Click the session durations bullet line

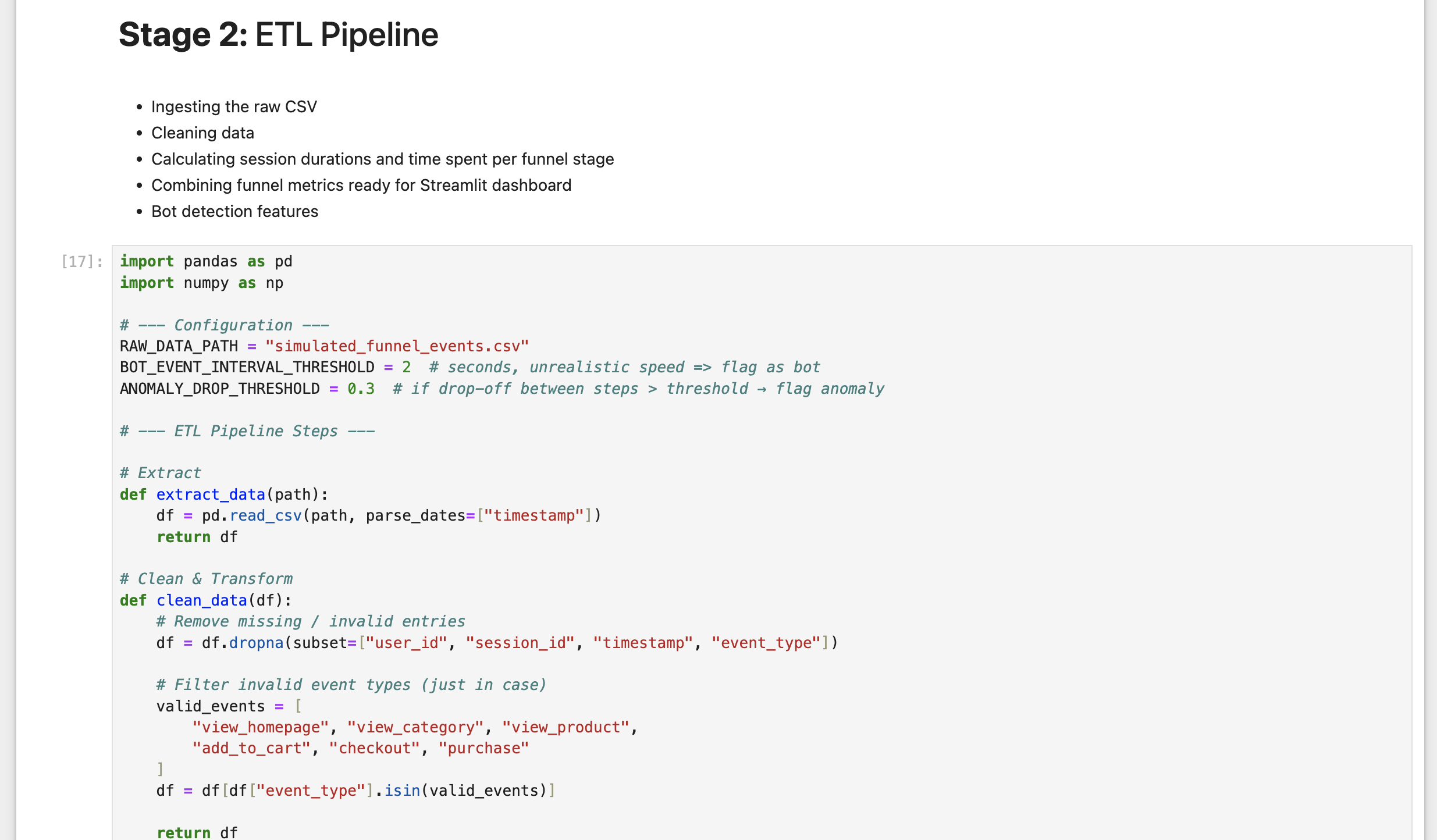(382, 159)
